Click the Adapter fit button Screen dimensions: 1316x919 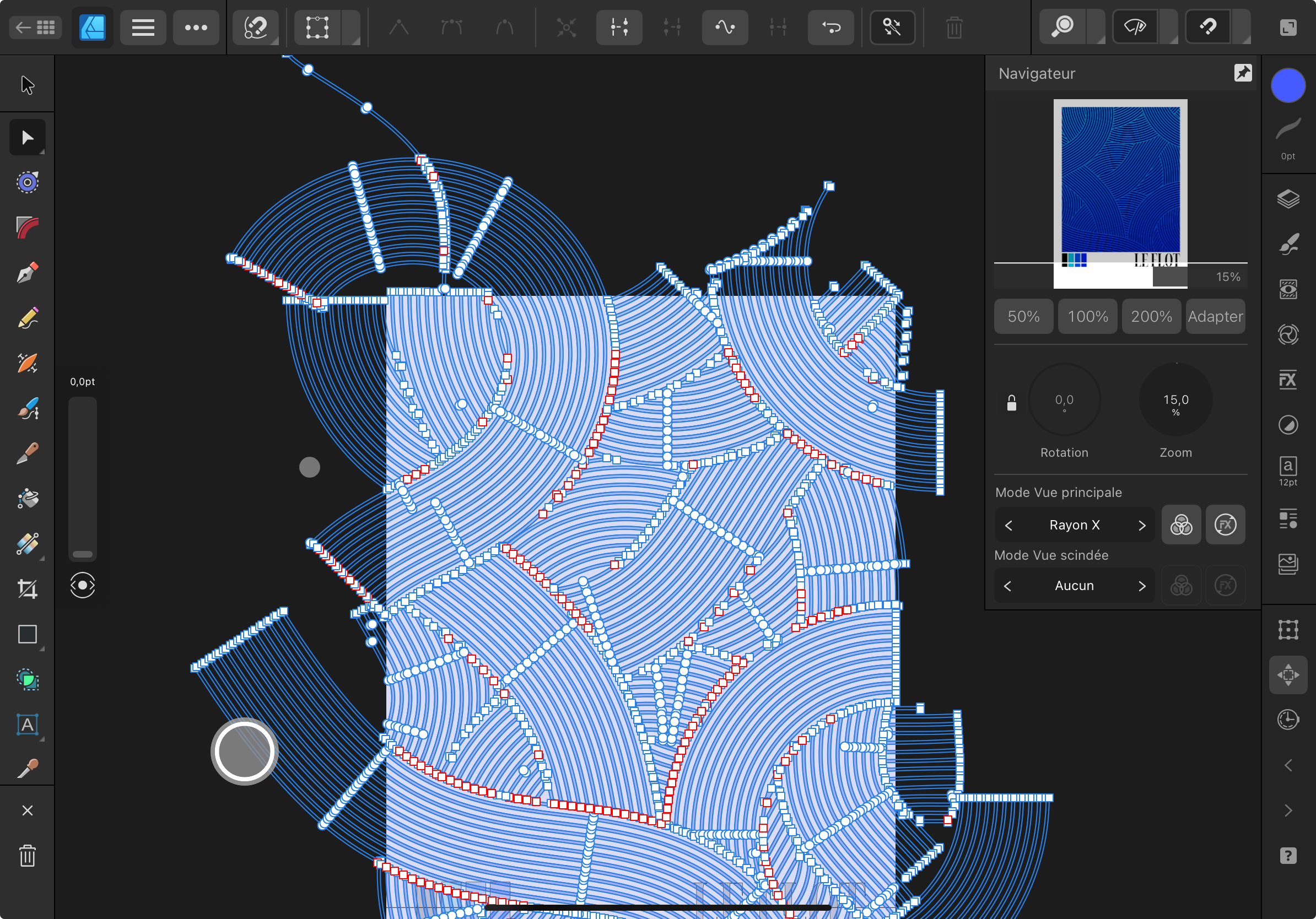point(1215,316)
